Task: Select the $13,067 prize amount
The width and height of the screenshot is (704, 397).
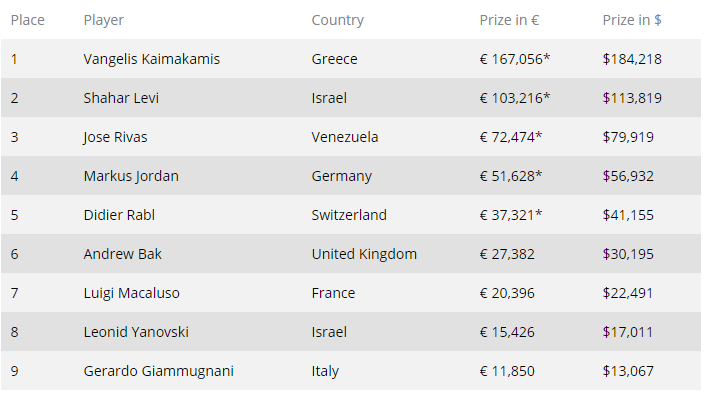Action: point(628,371)
